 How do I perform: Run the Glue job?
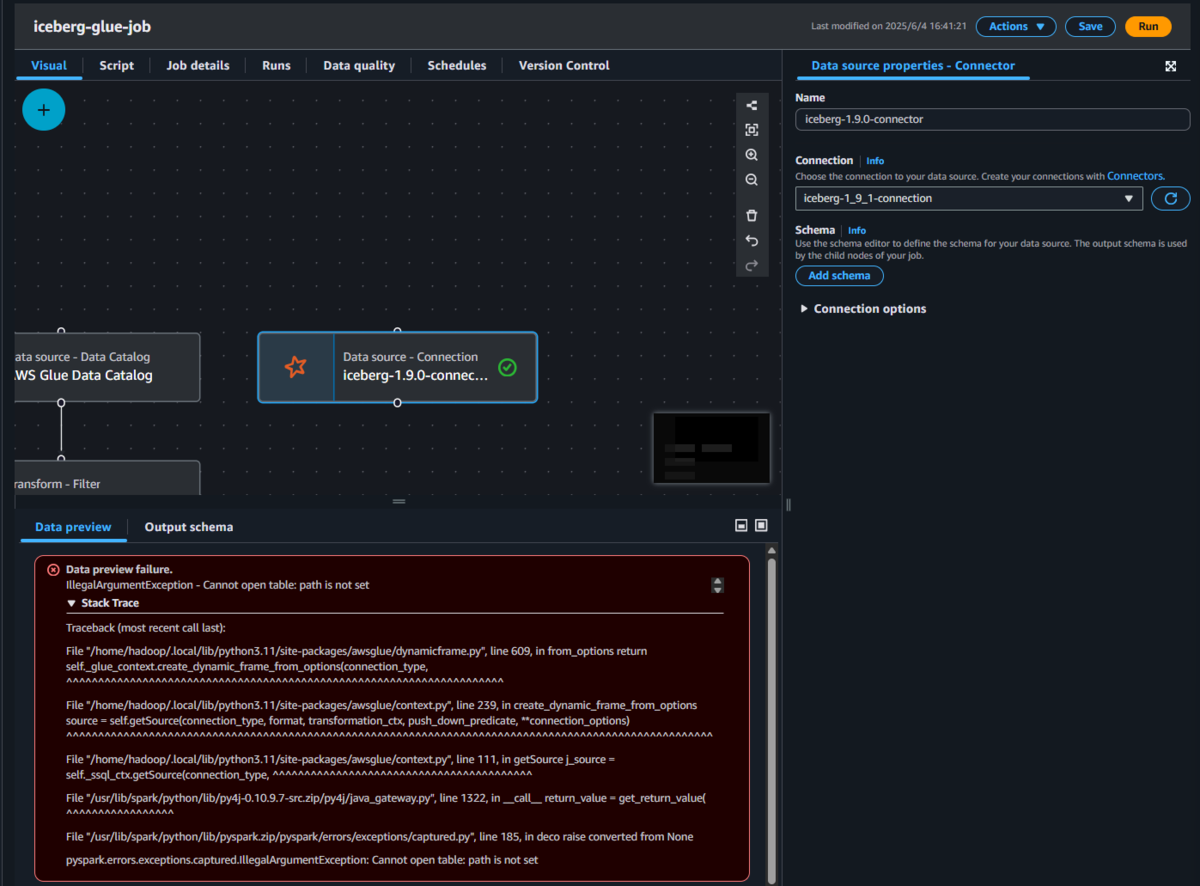tap(1148, 27)
